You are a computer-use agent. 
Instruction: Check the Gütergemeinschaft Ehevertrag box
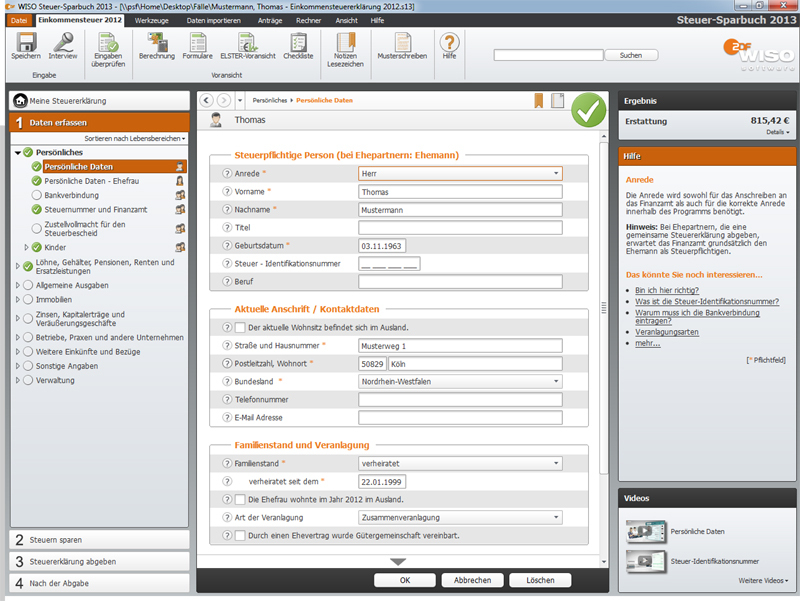tap(240, 535)
